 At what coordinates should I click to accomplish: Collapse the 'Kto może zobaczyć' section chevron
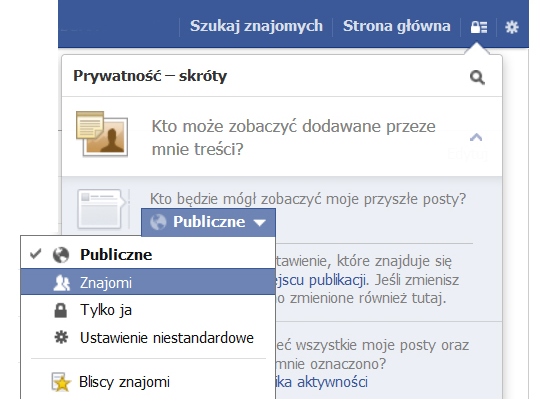(x=476, y=137)
